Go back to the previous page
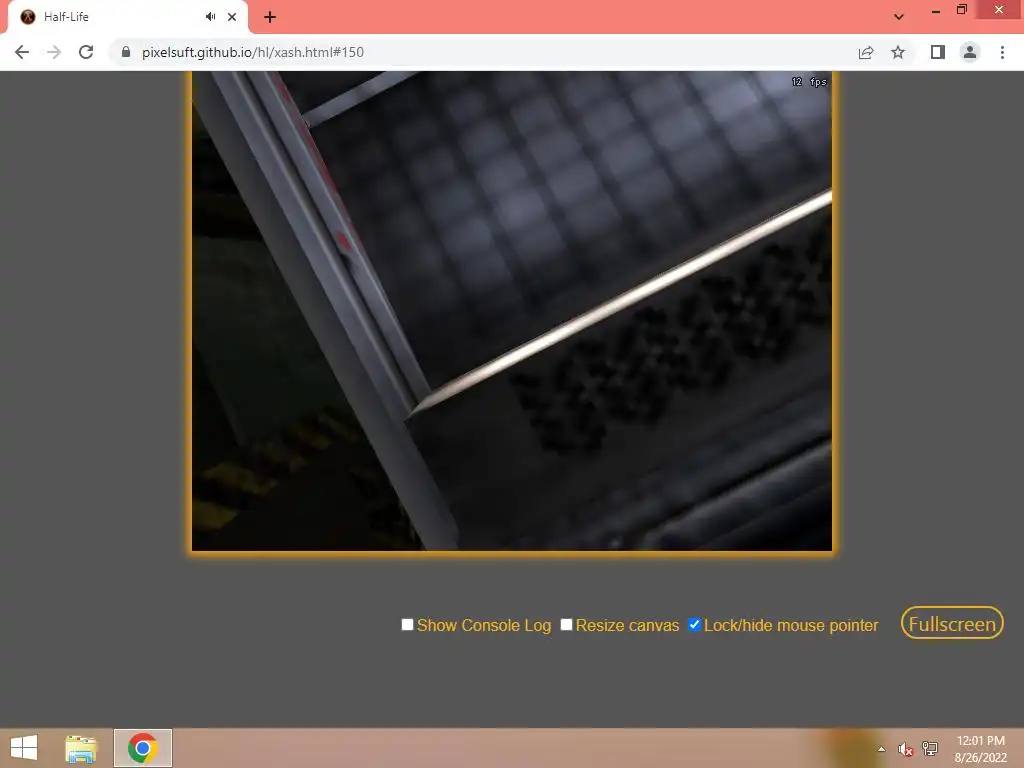 pos(22,52)
